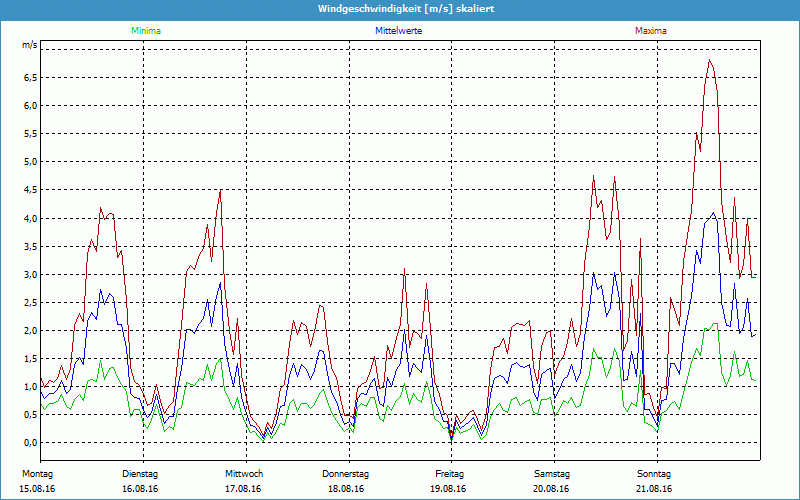Click the 5,0 y-axis value
Viewport: 800px width, 500px height.
coord(30,162)
